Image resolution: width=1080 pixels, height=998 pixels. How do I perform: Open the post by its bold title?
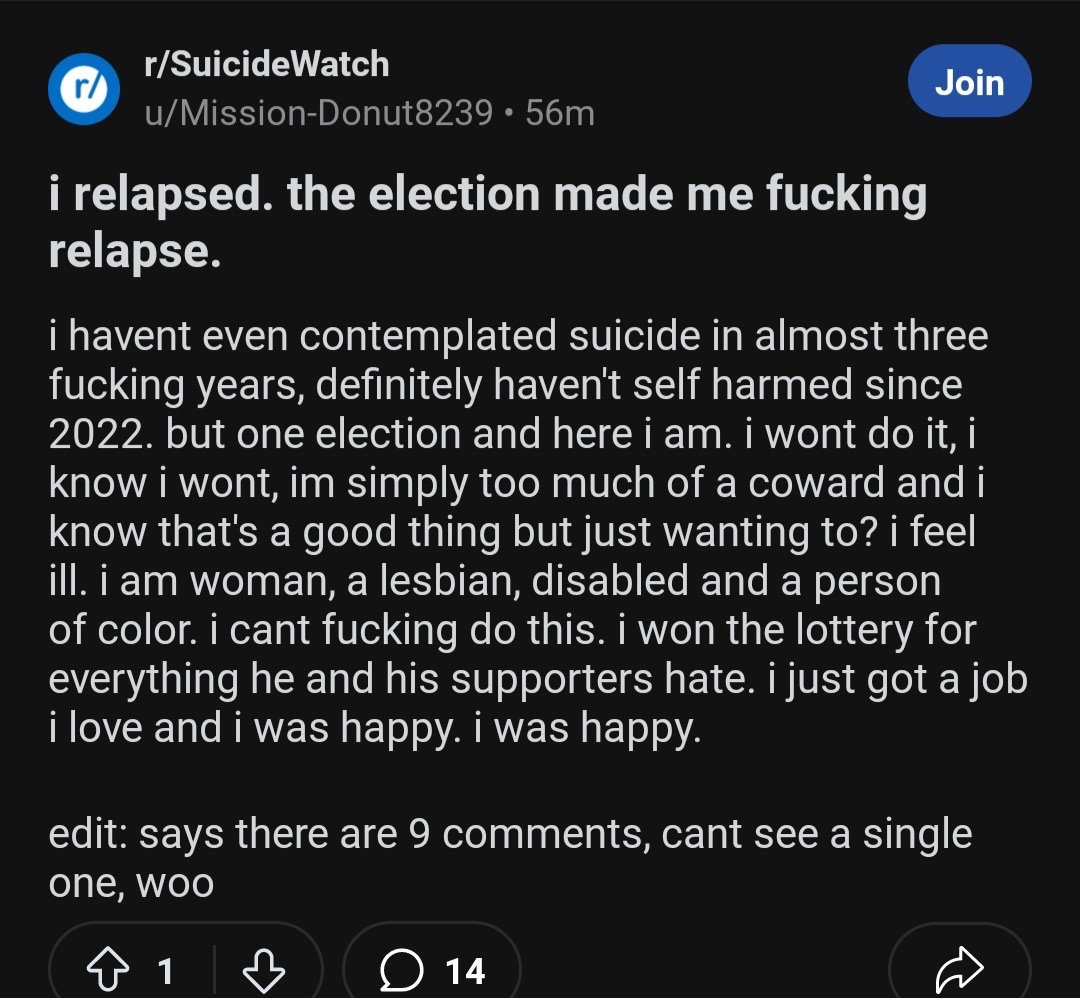pos(487,195)
